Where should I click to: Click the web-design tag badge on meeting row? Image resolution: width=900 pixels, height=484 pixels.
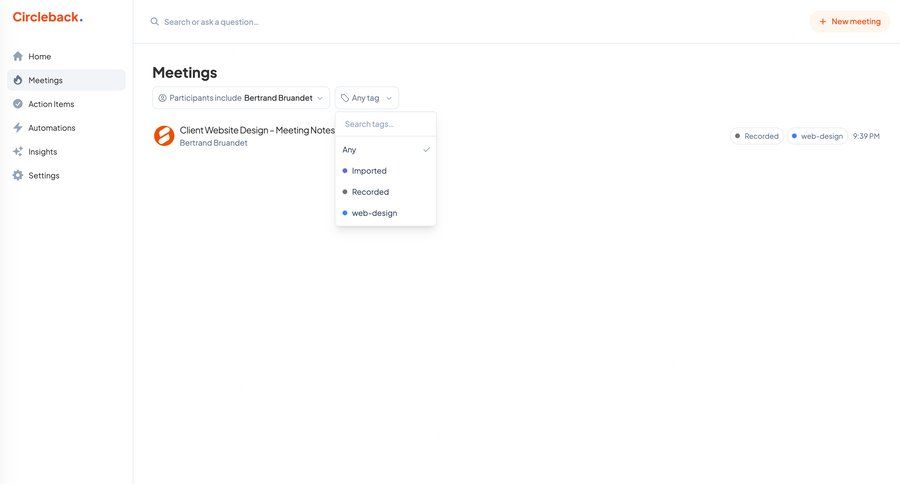(x=817, y=136)
